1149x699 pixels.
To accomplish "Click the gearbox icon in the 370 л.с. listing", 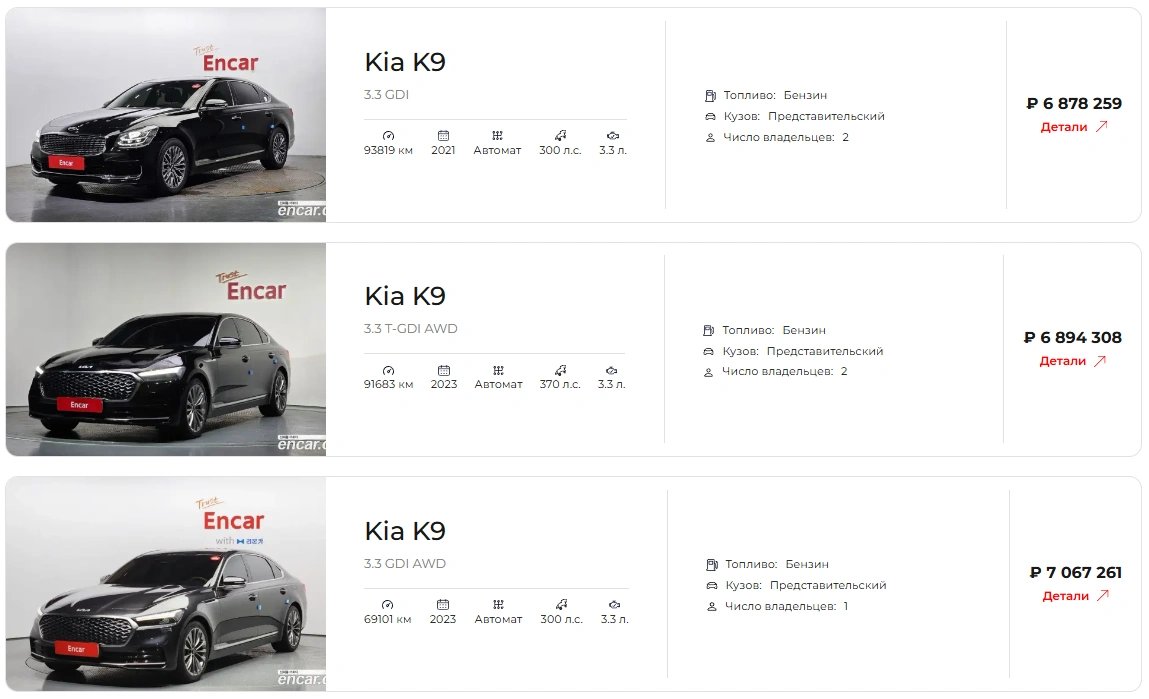I will point(498,370).
